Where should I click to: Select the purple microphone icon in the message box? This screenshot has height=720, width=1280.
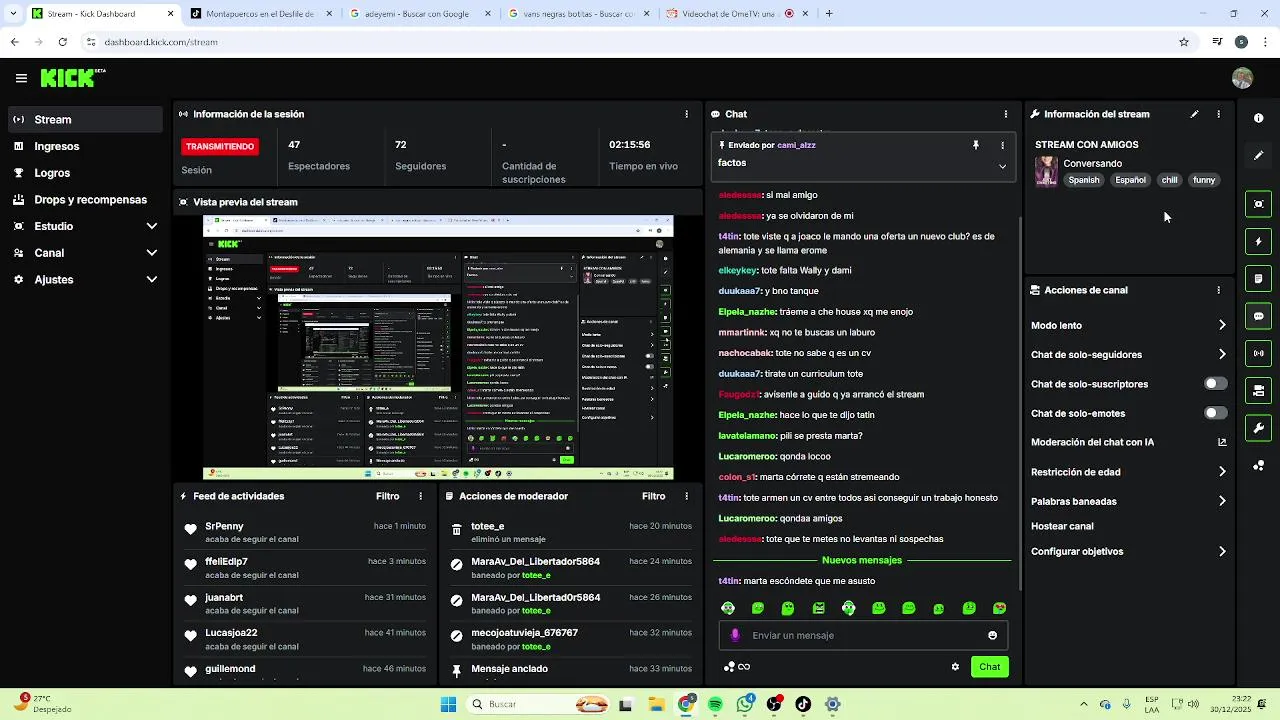(x=735, y=635)
